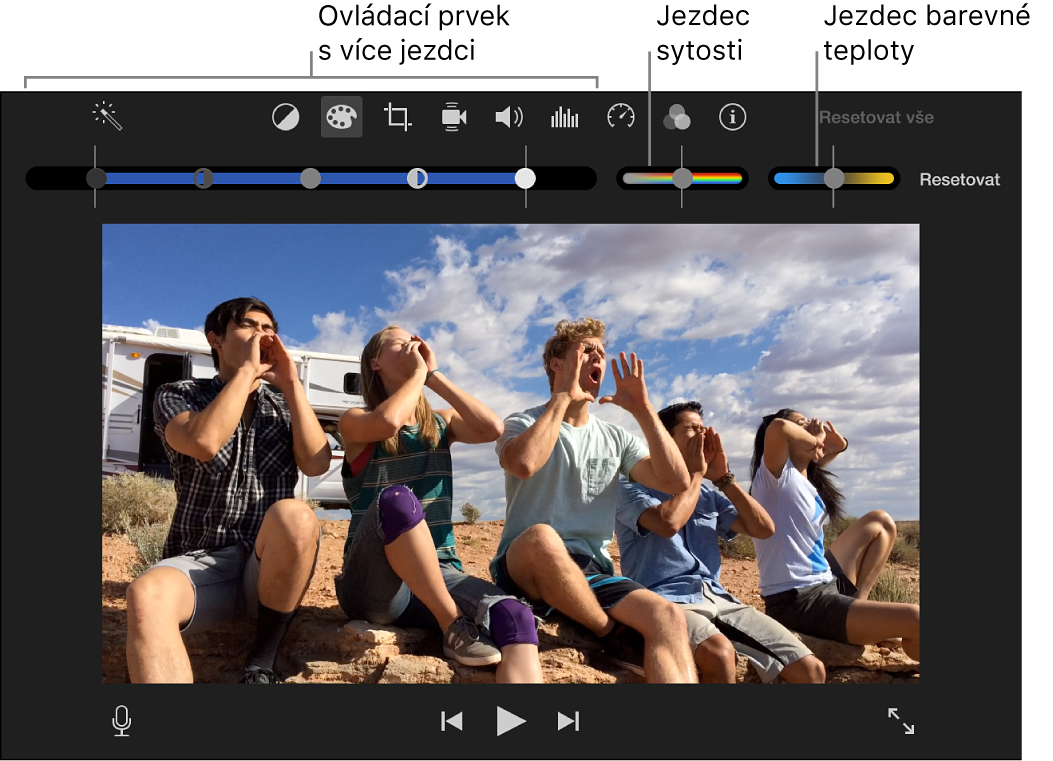This screenshot has height=761, width=1053.
Task: Toggle fullscreen playback arrows icon
Action: click(901, 721)
